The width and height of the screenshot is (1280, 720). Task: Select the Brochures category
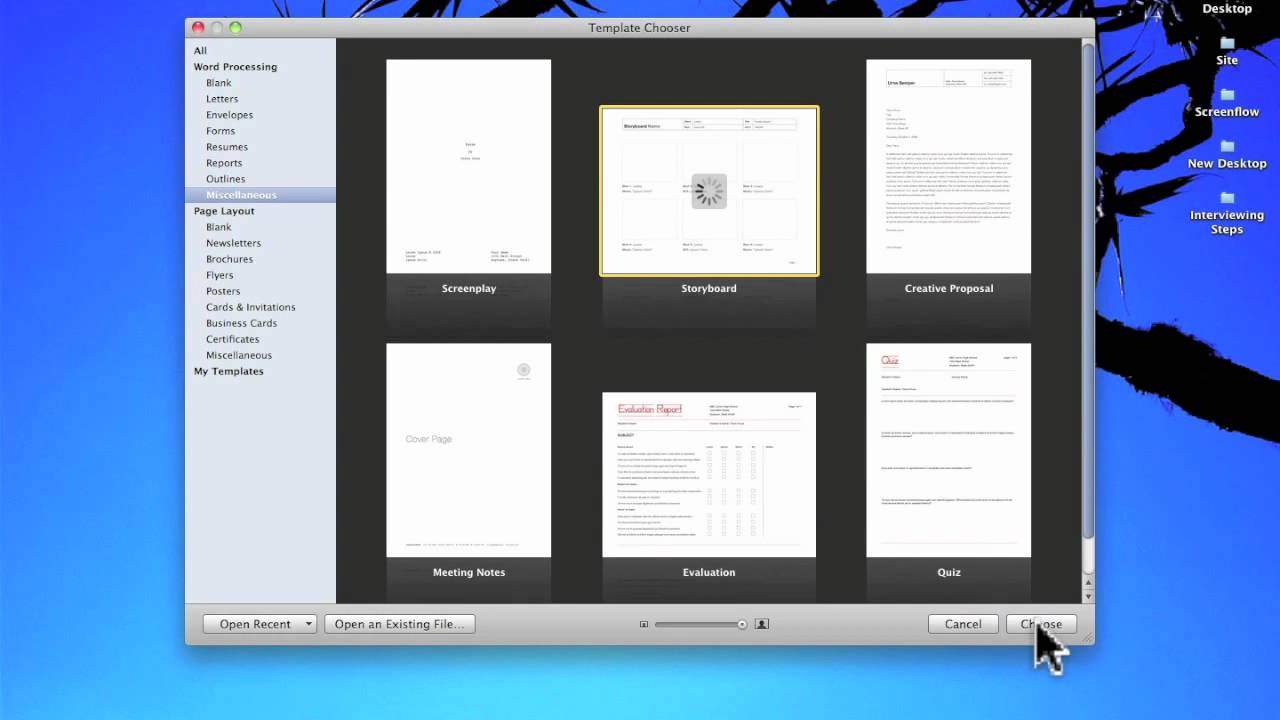pyautogui.click(x=229, y=259)
